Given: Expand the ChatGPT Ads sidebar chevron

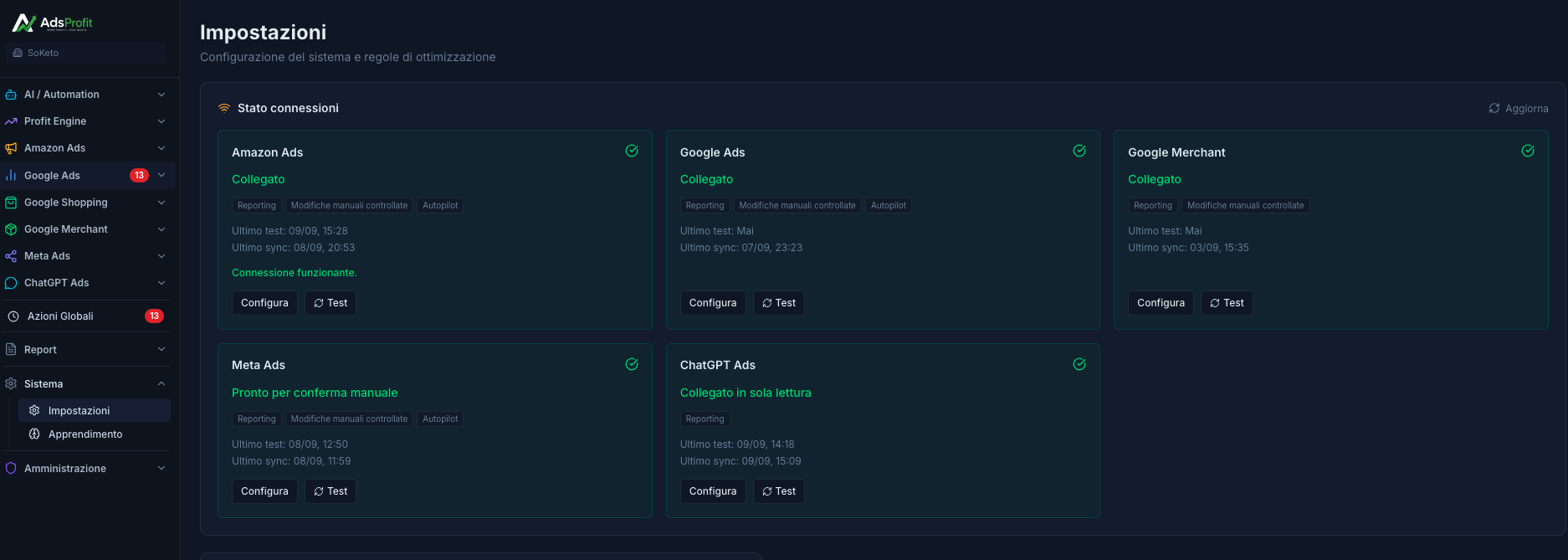Looking at the screenshot, I should (161, 283).
